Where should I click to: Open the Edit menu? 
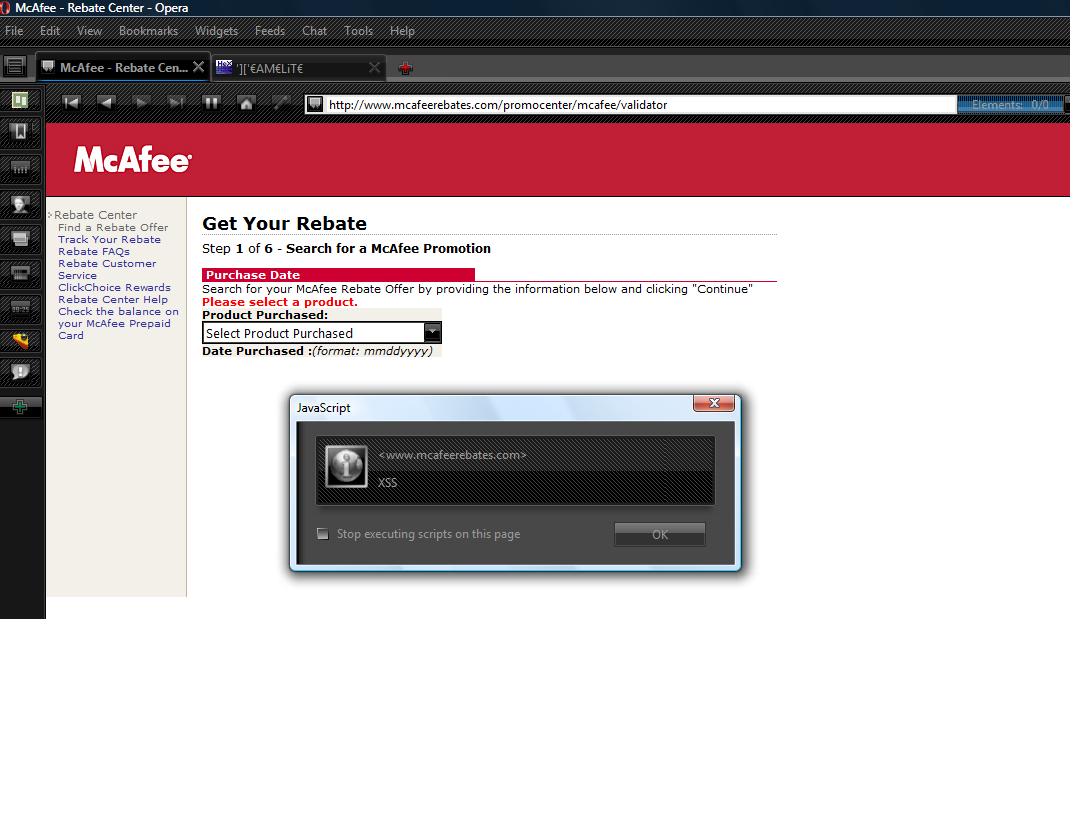tap(50, 31)
